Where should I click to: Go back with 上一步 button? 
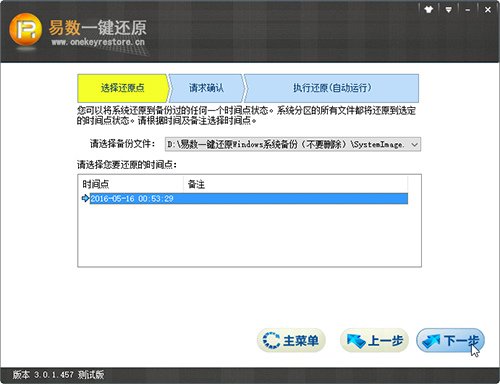374,340
